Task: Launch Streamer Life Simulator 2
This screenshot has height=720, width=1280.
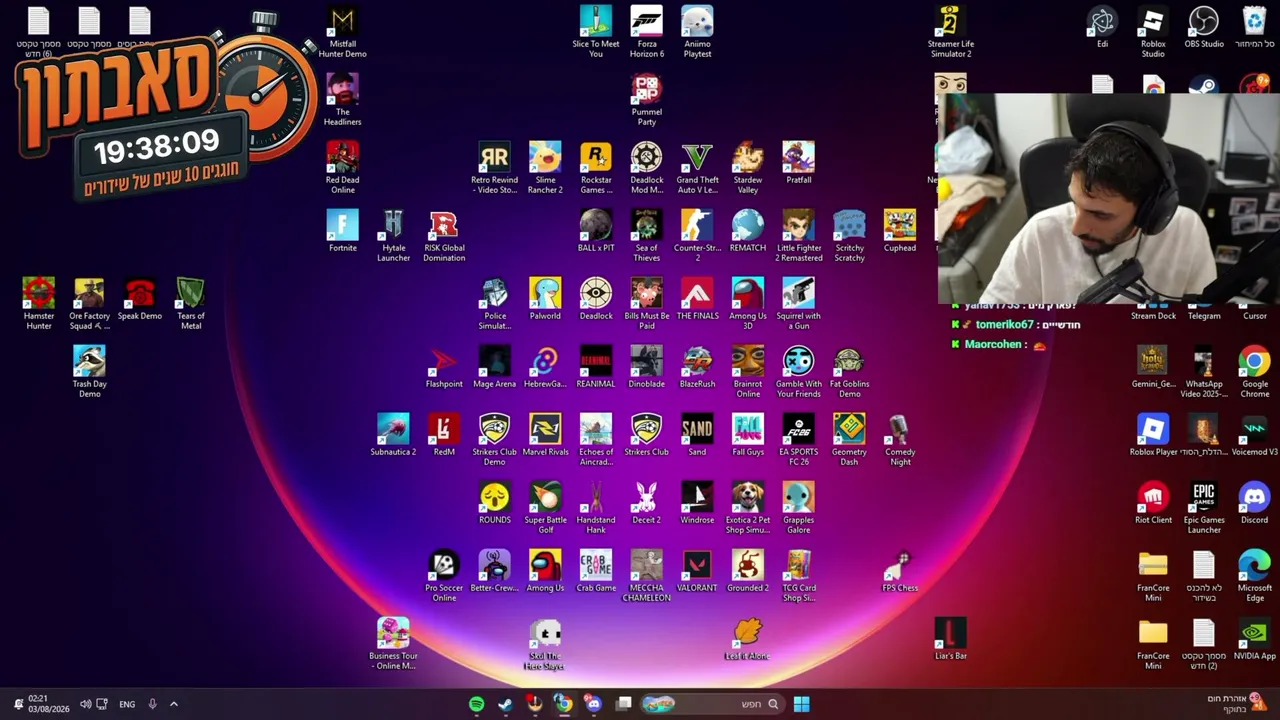Action: point(950,32)
